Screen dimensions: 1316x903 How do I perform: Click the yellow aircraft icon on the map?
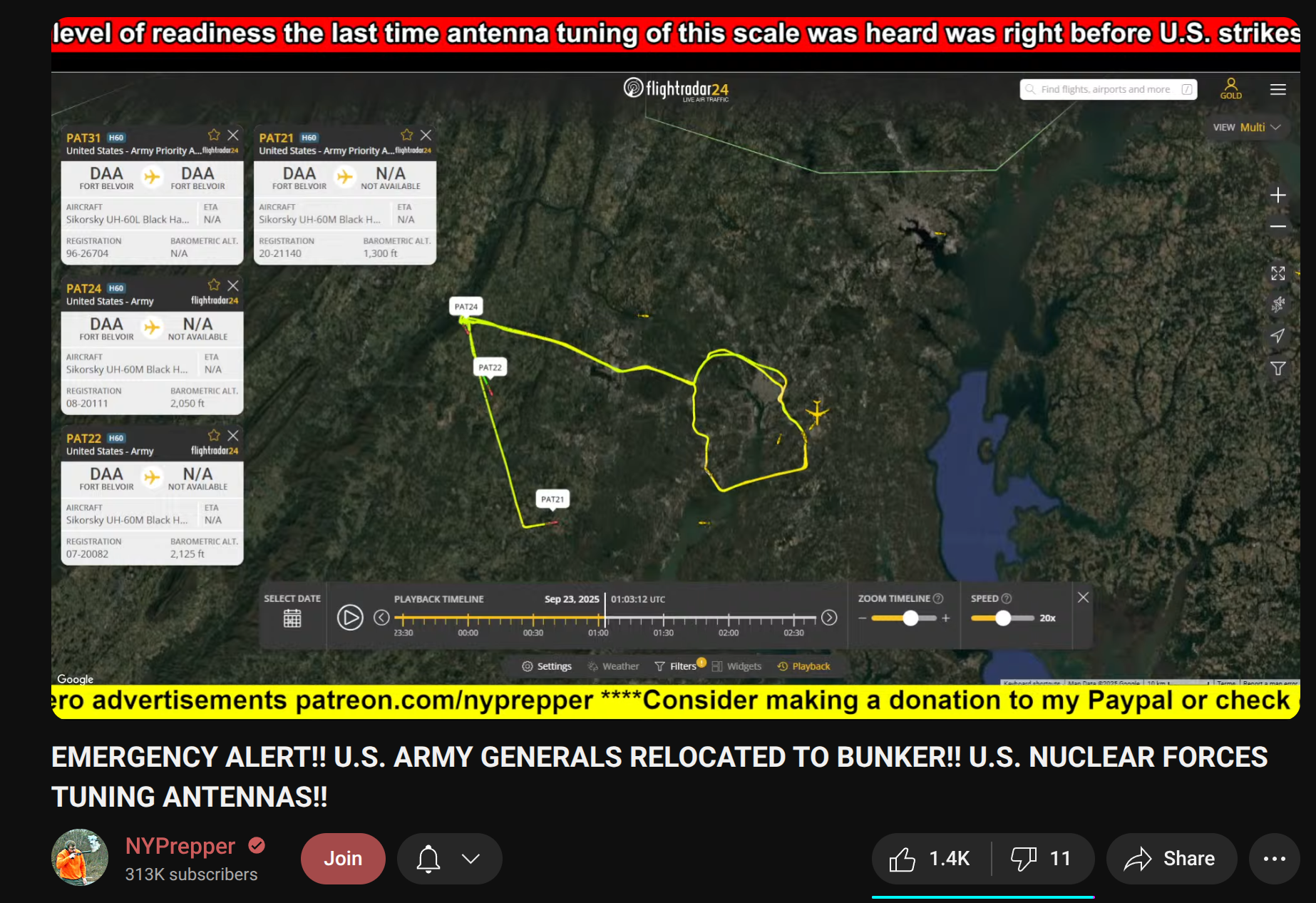point(817,413)
